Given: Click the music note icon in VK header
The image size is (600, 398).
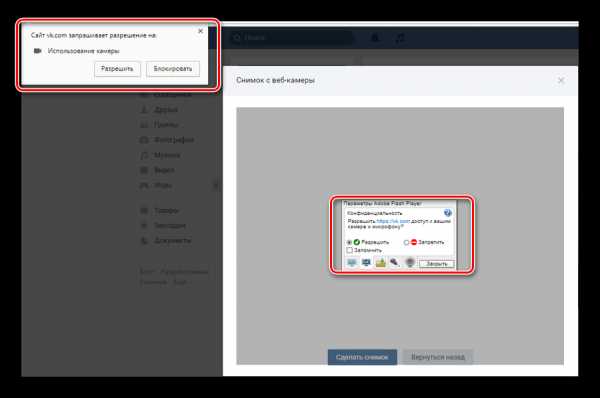Looking at the screenshot, I should 399,38.
